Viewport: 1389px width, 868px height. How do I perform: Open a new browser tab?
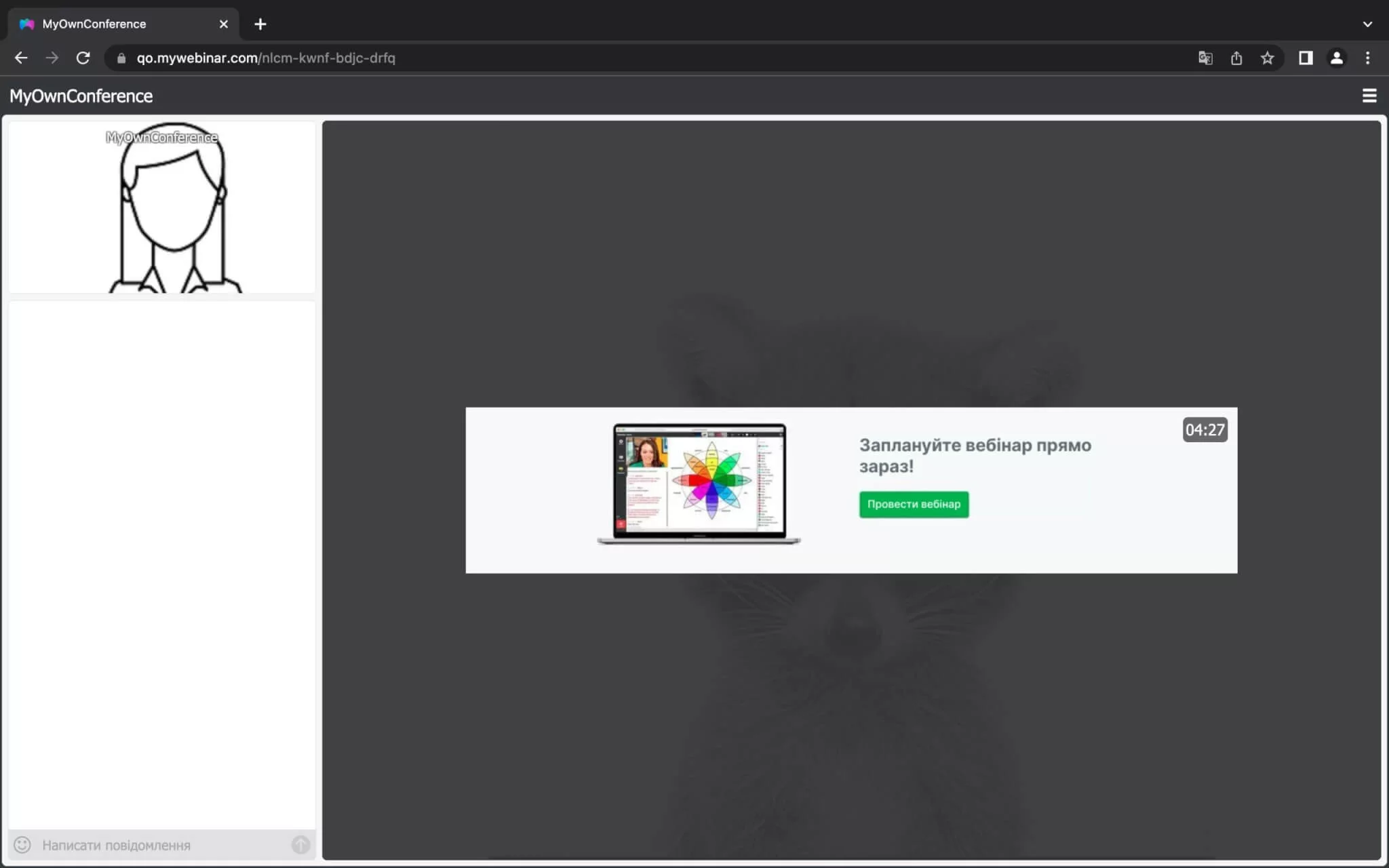pos(260,24)
